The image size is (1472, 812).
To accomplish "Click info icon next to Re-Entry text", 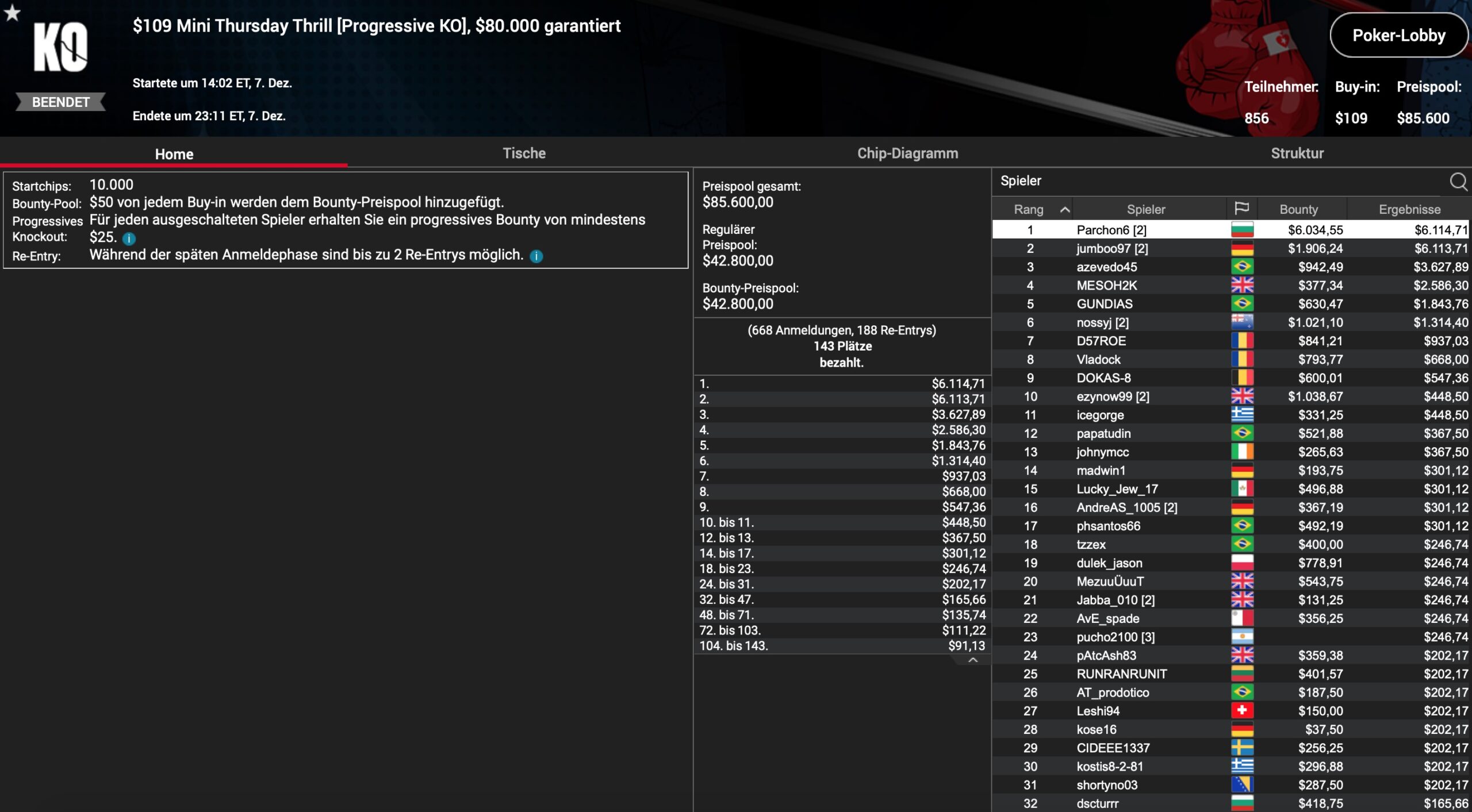I will pos(536,256).
